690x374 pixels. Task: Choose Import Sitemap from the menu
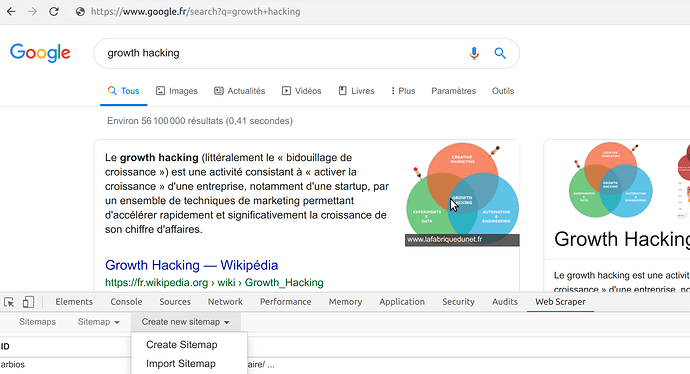tap(181, 363)
